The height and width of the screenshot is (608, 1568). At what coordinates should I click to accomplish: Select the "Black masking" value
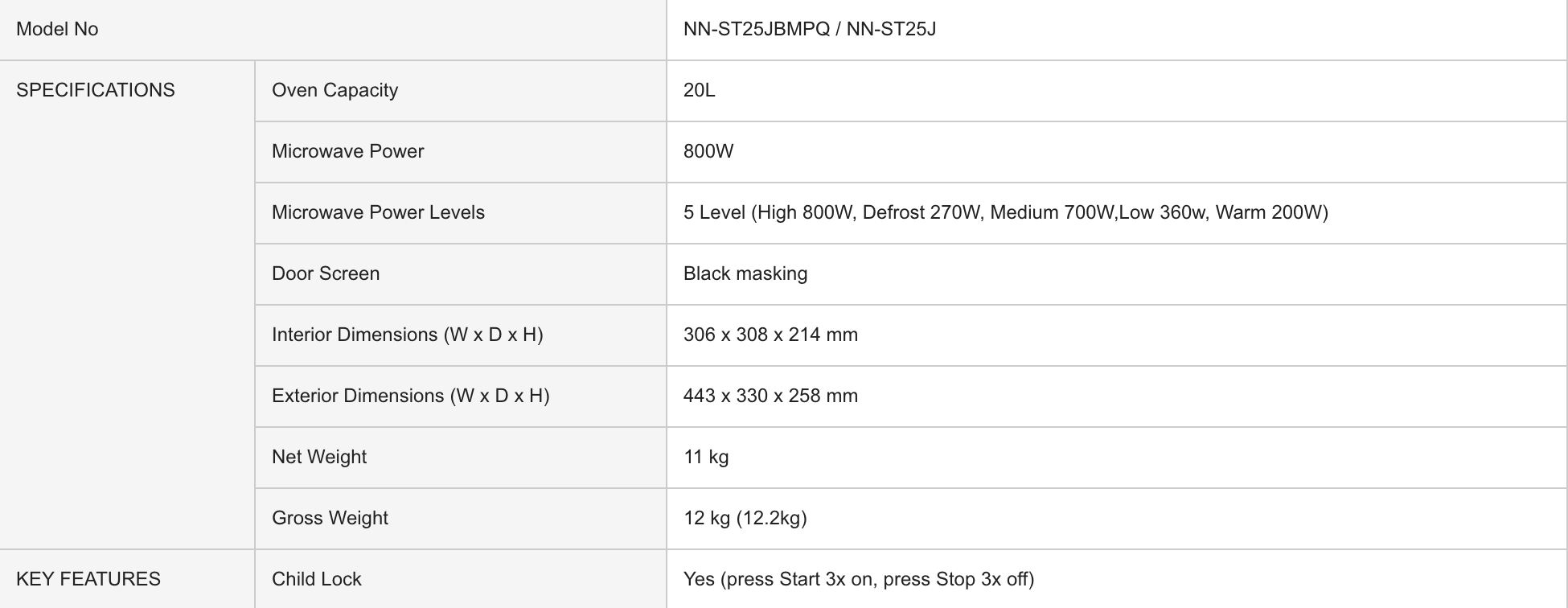(x=745, y=273)
